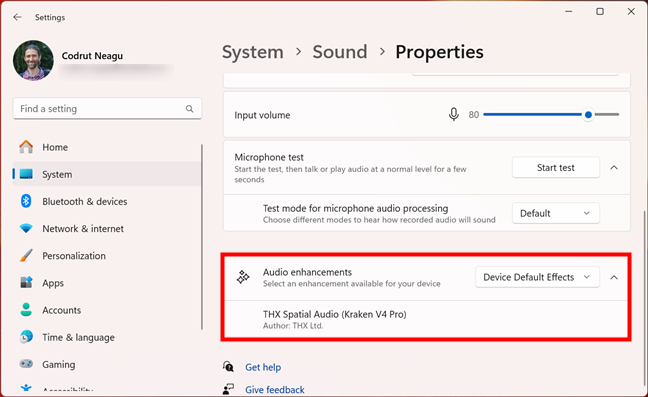
Task: Mute the microphone via input volume icon
Action: [x=454, y=114]
